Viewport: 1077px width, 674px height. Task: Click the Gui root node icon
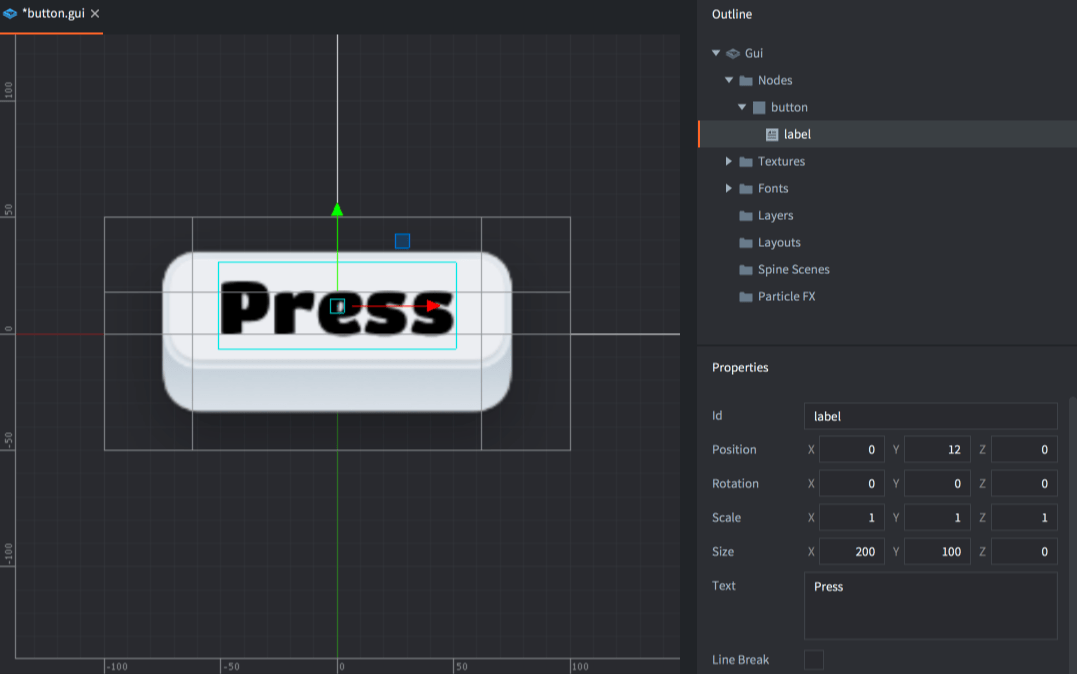tap(733, 53)
